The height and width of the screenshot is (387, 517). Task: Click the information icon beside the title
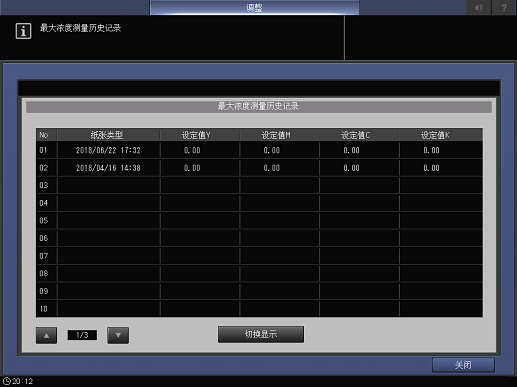(x=23, y=31)
